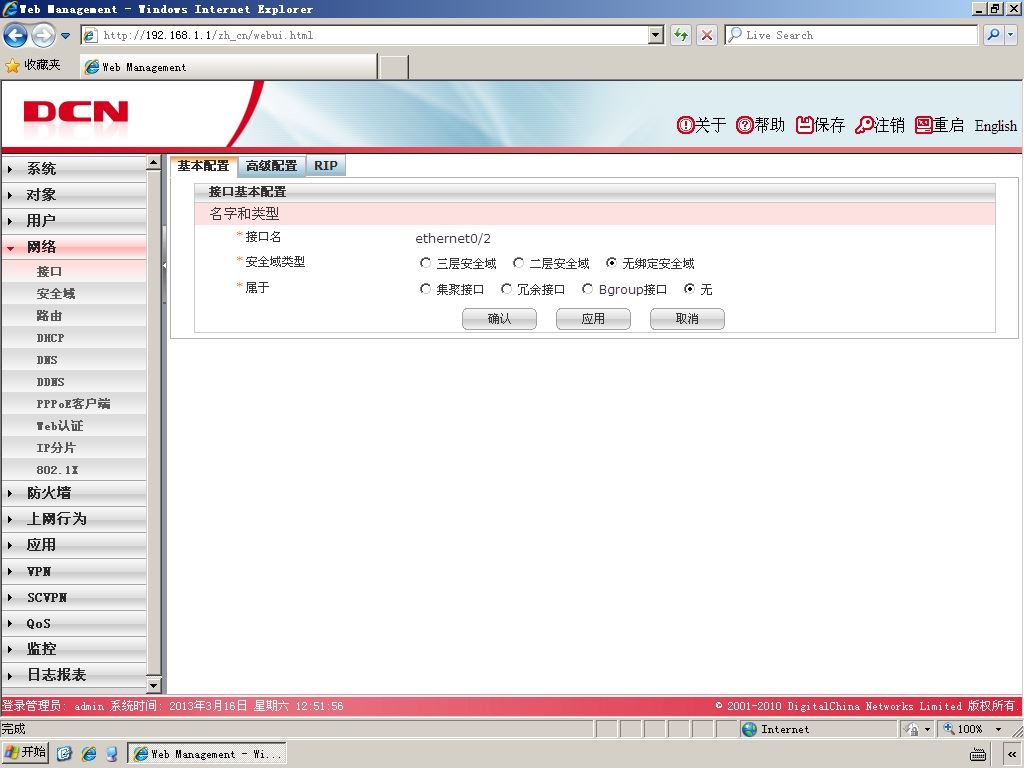
Task: Click in the address bar URL field
Action: 372,35
